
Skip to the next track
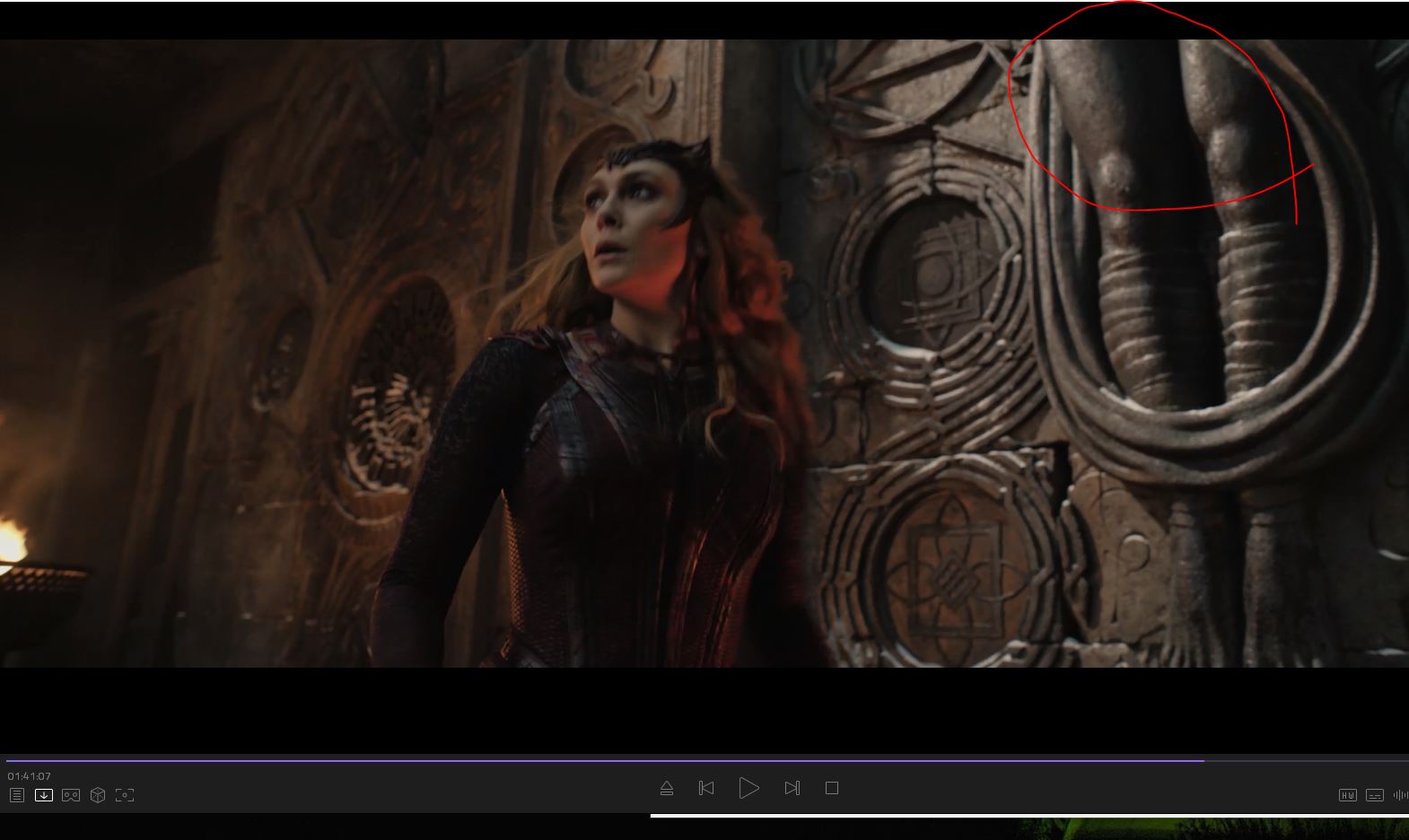pos(792,788)
